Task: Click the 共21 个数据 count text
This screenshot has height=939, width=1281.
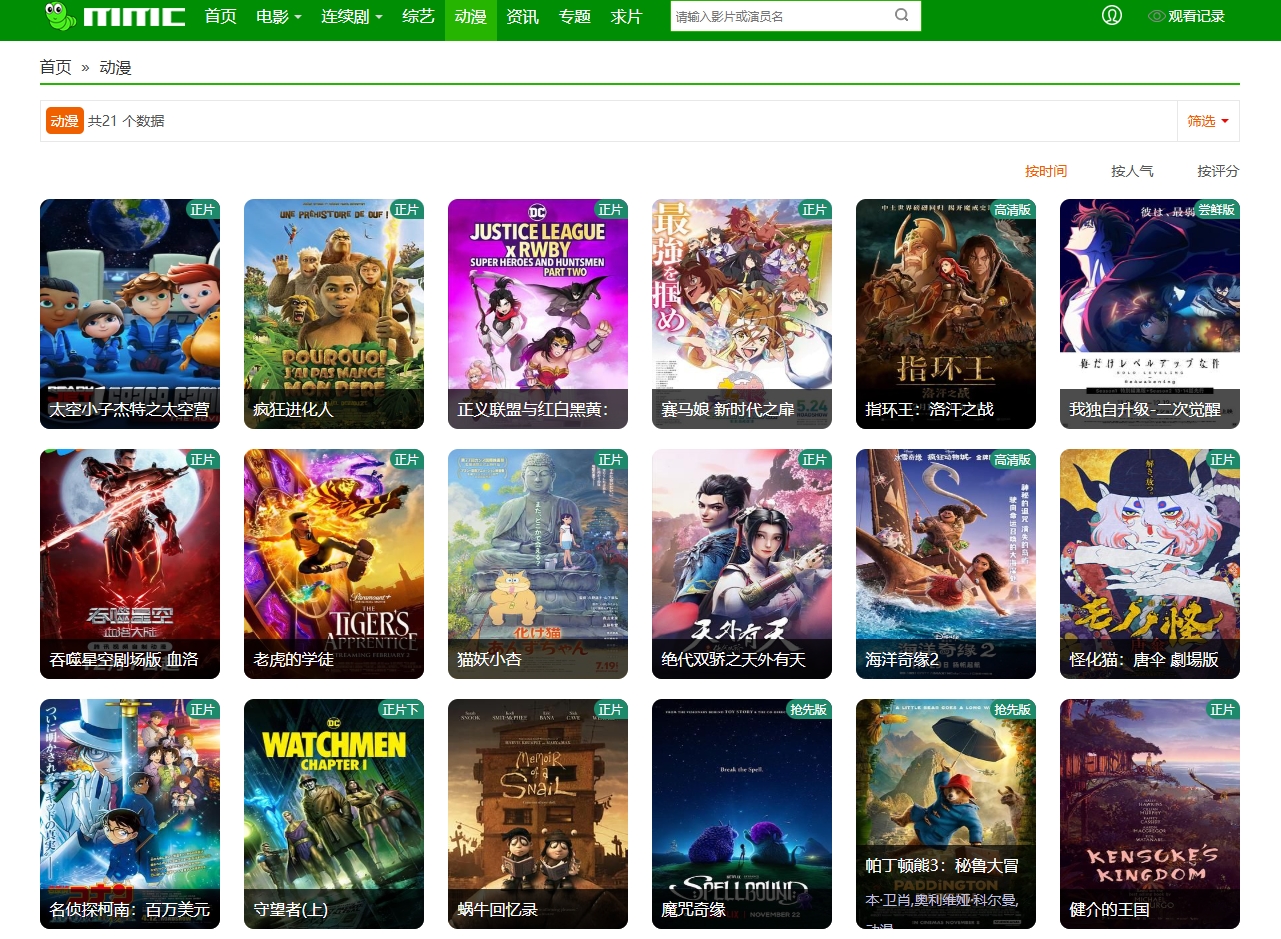Action: pyautogui.click(x=126, y=121)
